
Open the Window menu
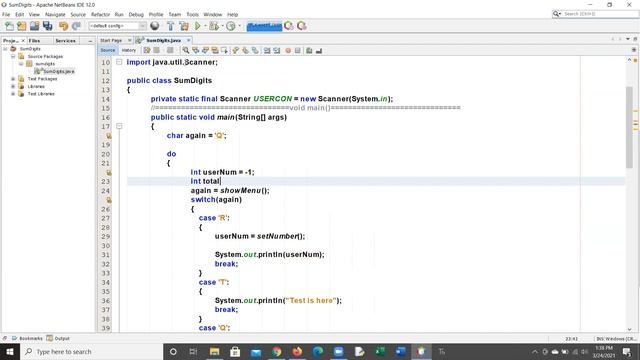[x=213, y=14]
